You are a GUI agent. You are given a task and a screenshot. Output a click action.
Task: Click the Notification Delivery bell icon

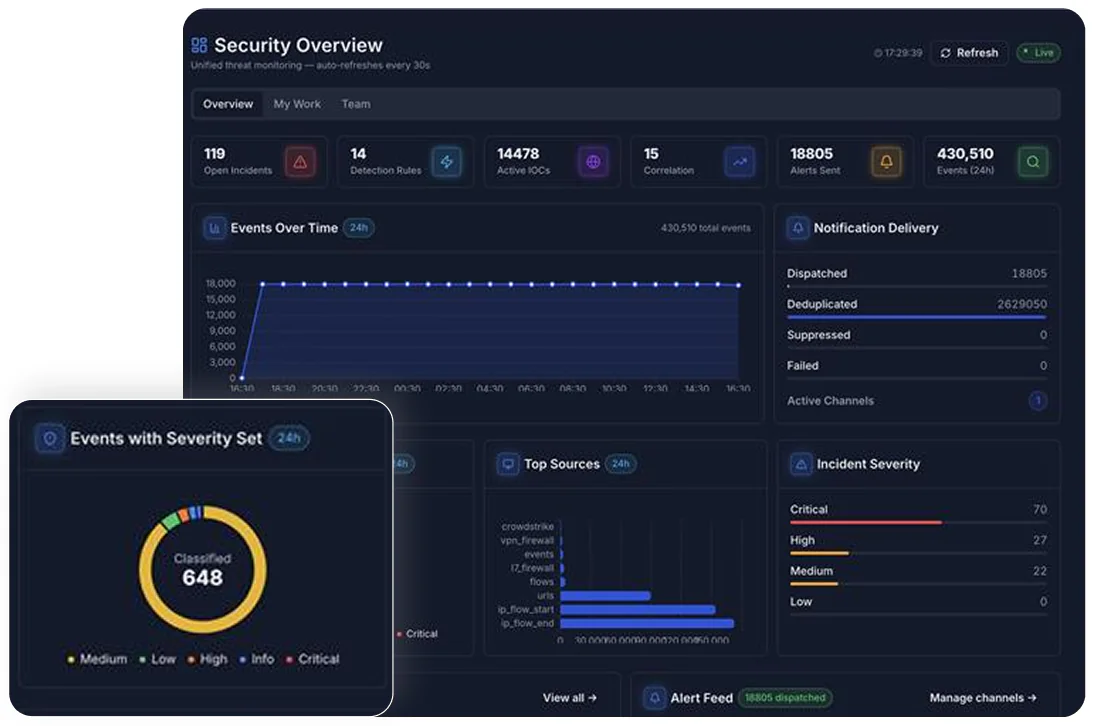click(x=797, y=228)
